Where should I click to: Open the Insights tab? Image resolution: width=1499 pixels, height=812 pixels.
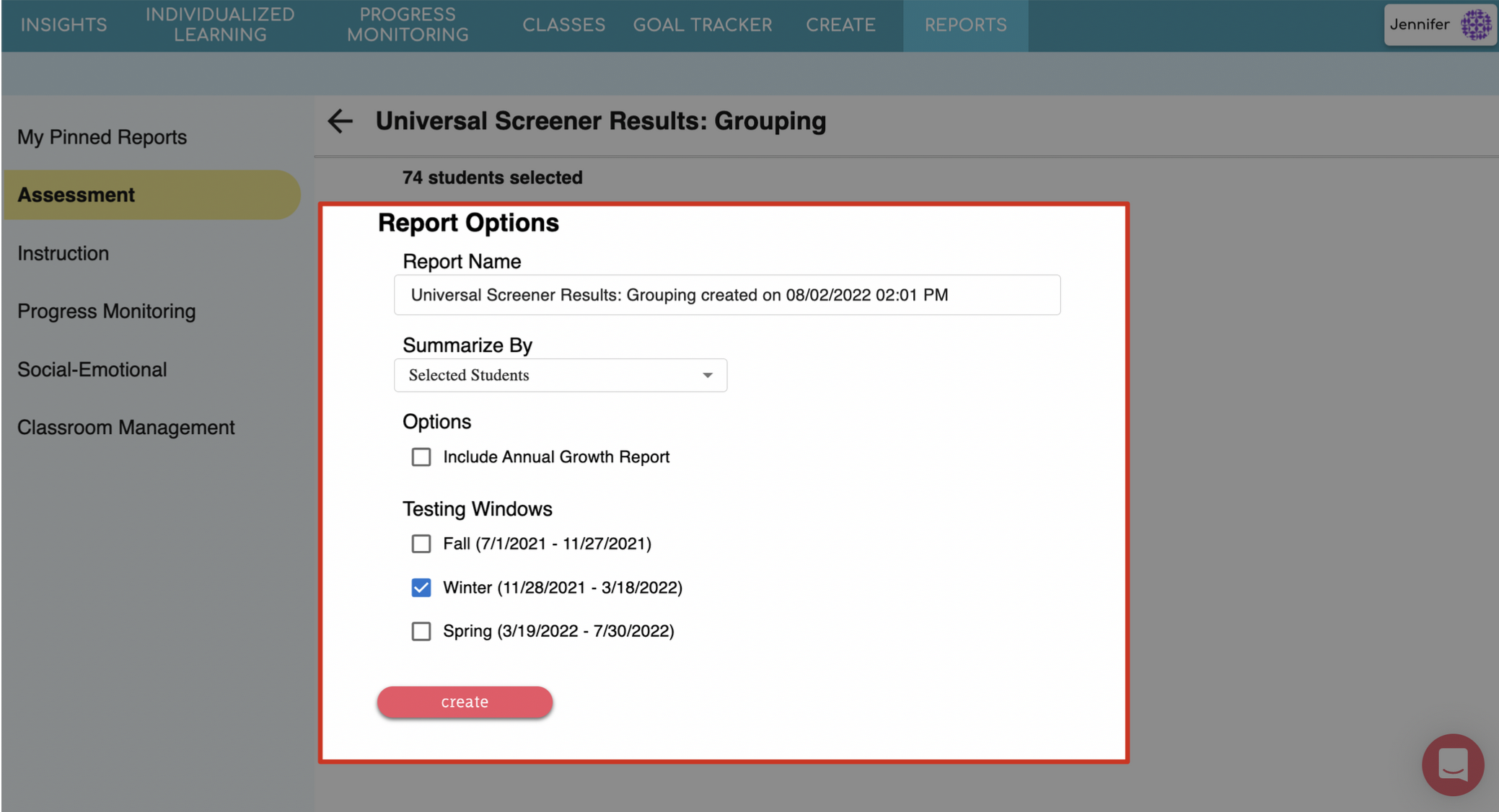[63, 25]
